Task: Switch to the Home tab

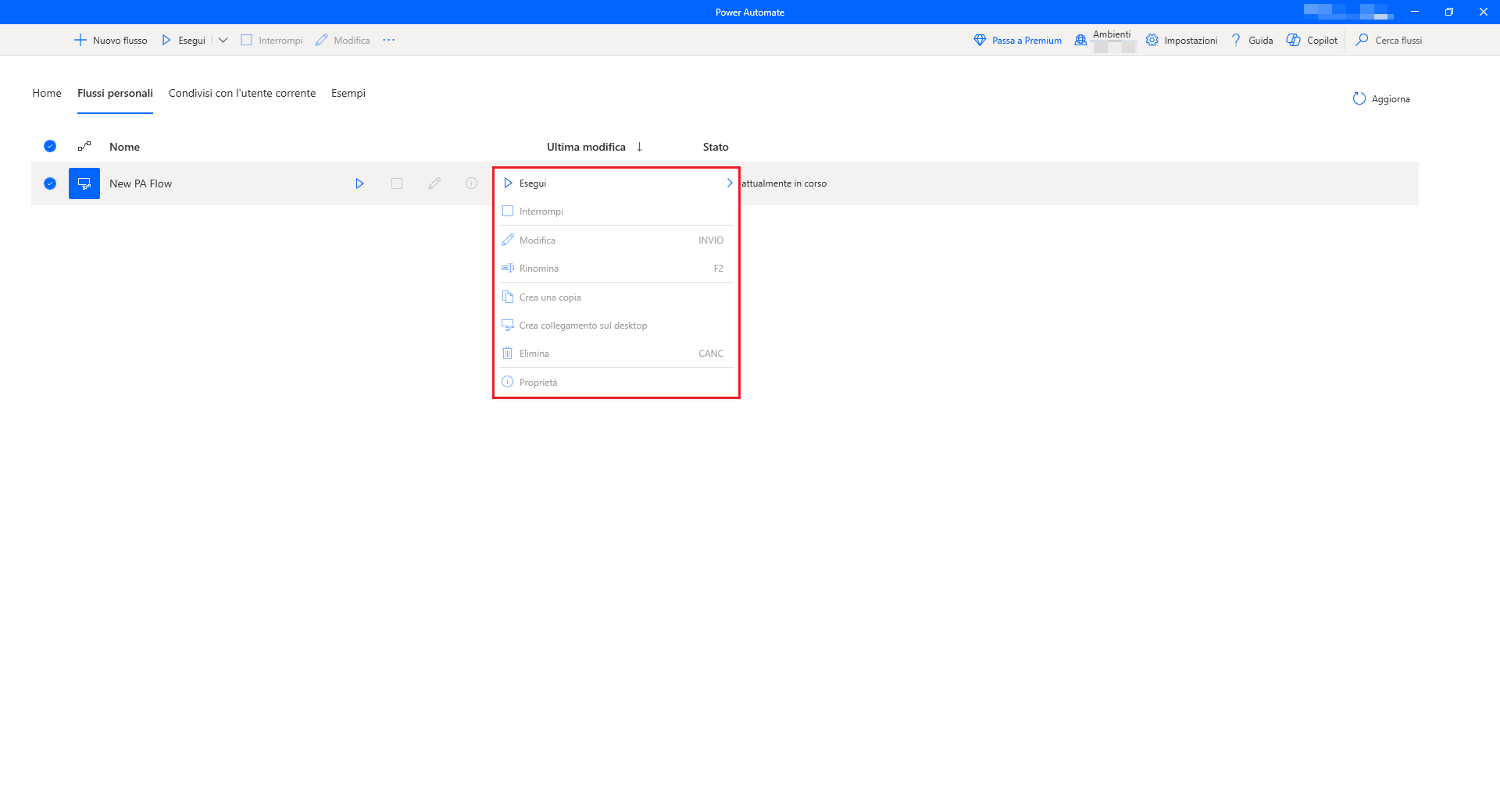Action: point(47,93)
